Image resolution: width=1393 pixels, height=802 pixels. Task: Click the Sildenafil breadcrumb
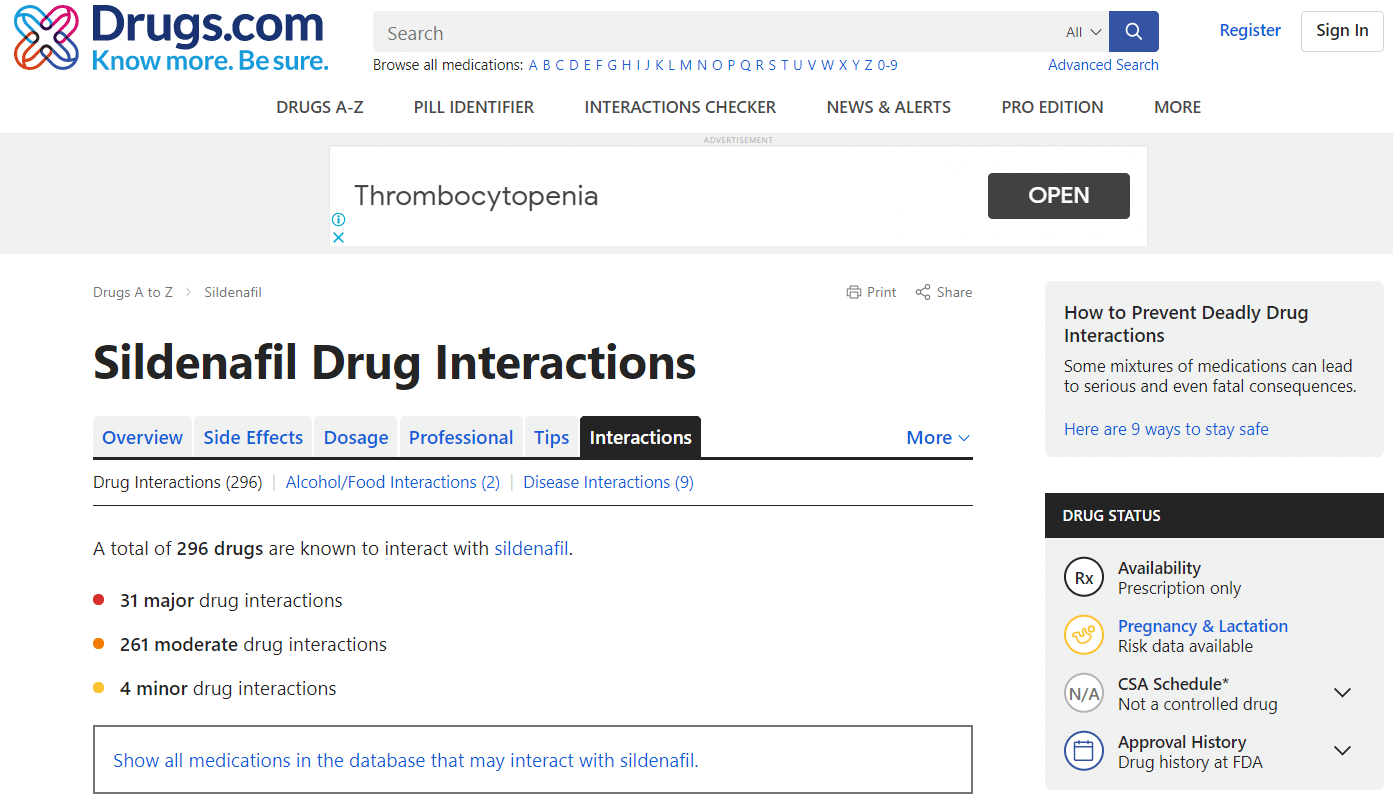click(x=233, y=292)
